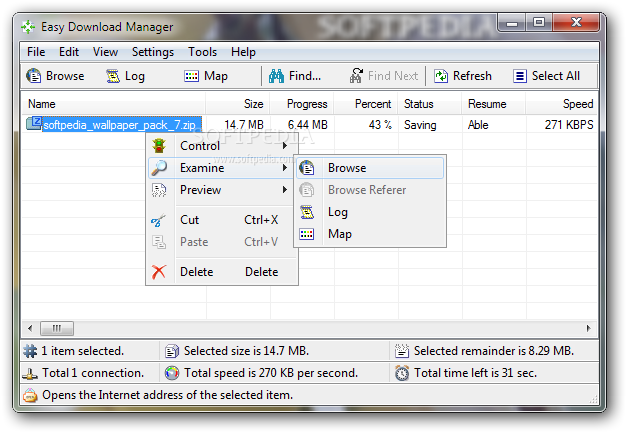Click the gear icon beside 1 item selected
Image resolution: width=627 pixels, height=433 pixels.
[30, 351]
